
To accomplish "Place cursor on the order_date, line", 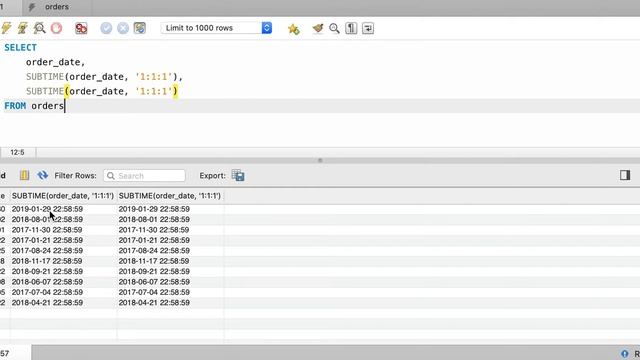I will pos(56,62).
